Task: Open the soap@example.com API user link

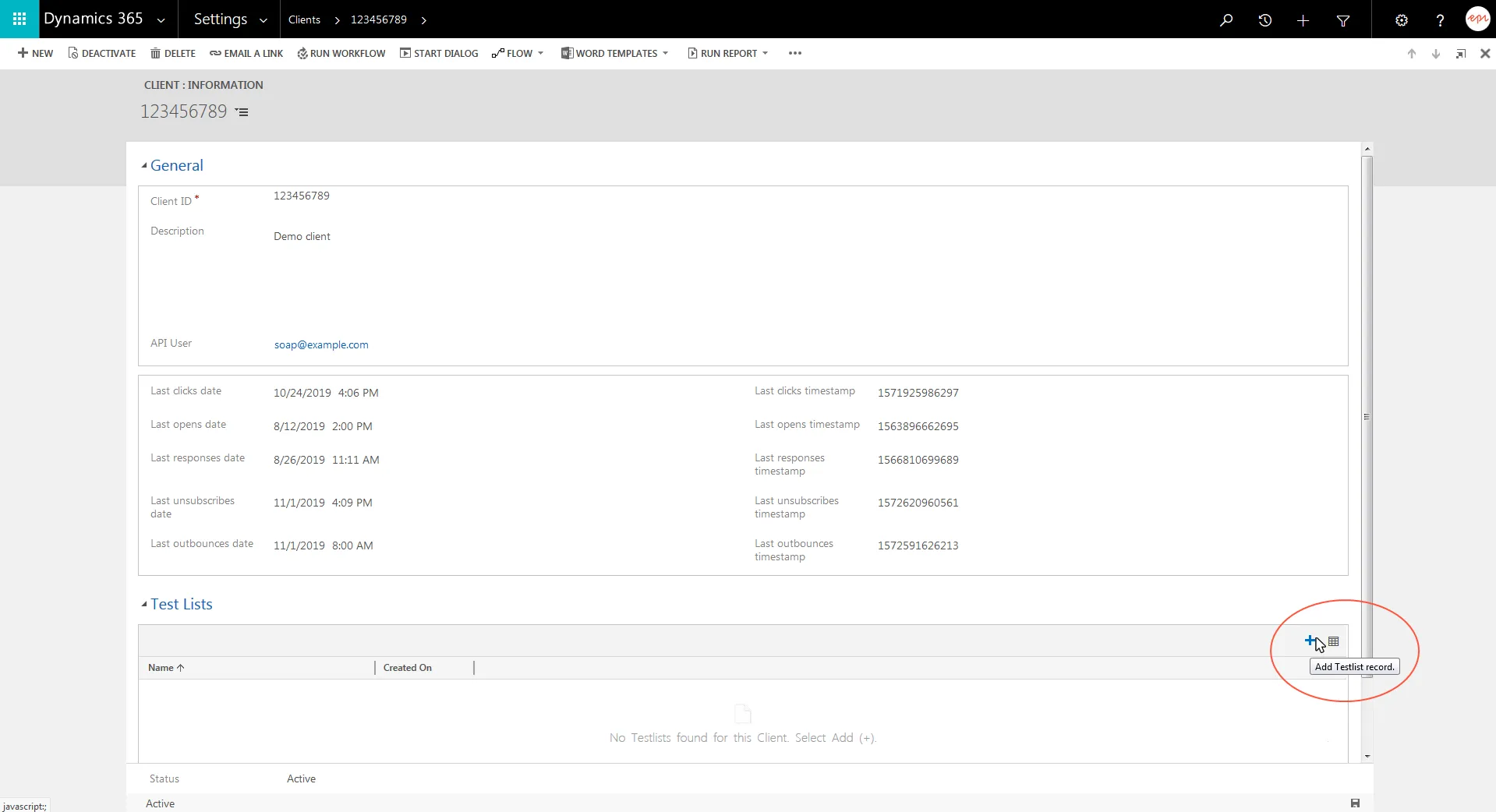Action: (x=321, y=344)
